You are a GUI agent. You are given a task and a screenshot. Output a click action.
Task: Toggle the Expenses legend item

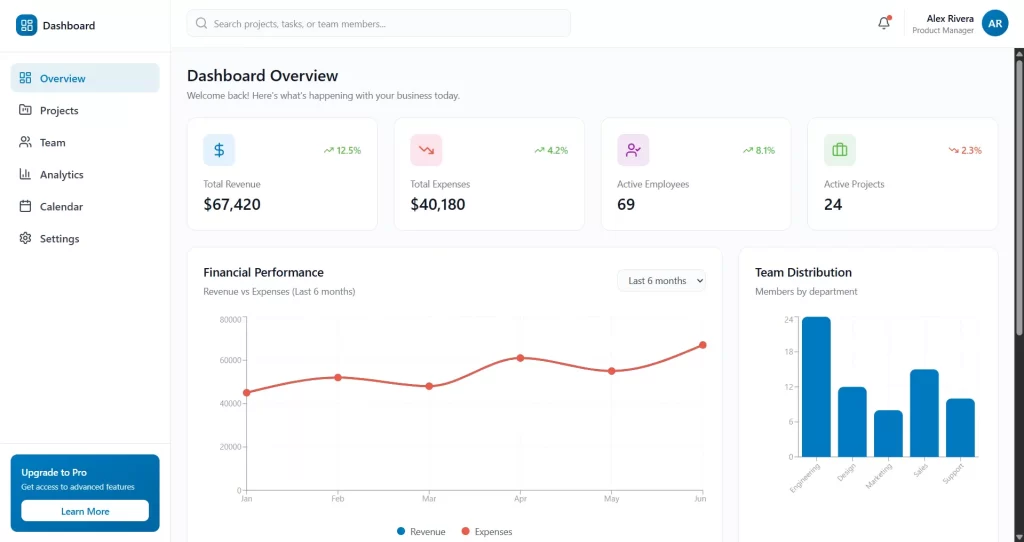coord(486,532)
